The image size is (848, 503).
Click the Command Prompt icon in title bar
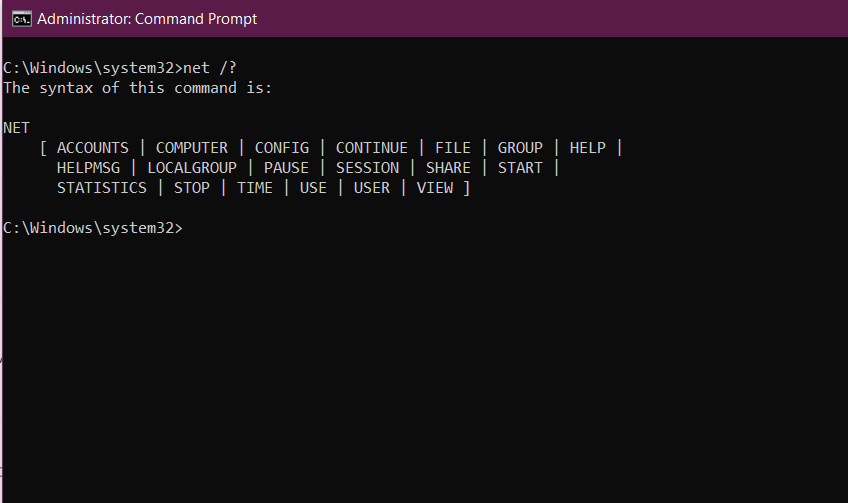pos(22,19)
